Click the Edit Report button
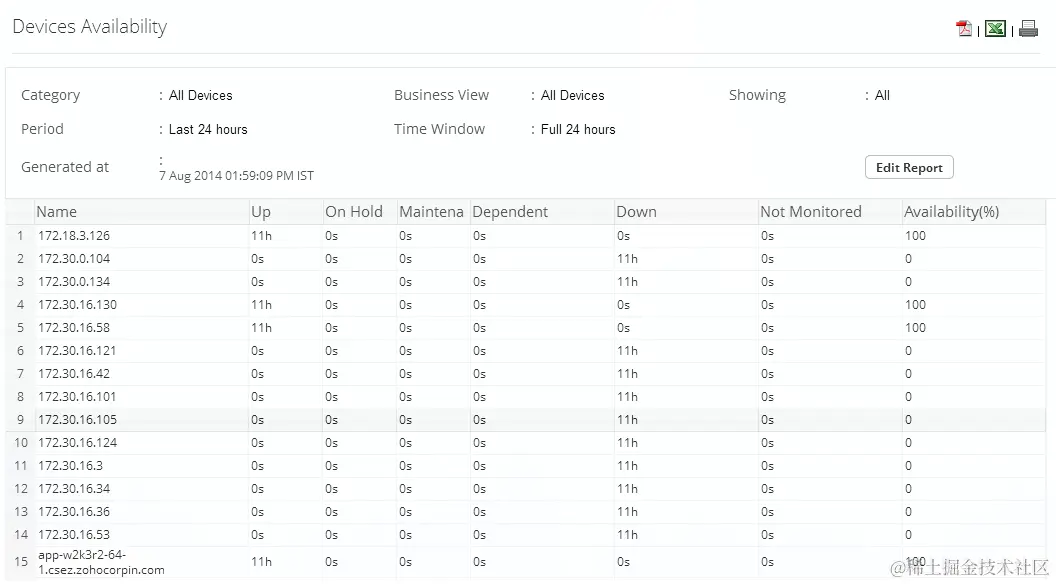1056x584 pixels. click(908, 167)
